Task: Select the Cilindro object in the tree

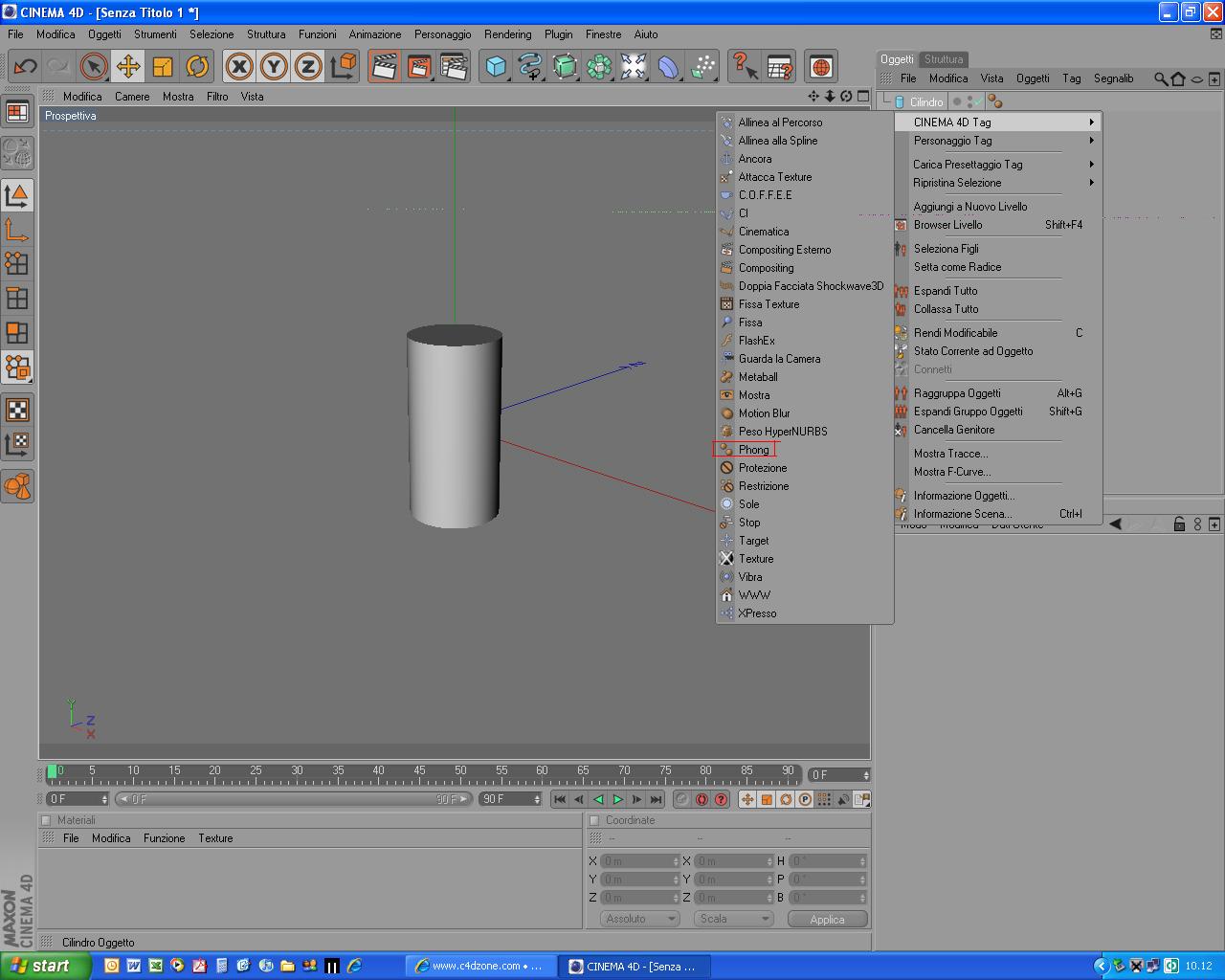Action: click(x=925, y=101)
